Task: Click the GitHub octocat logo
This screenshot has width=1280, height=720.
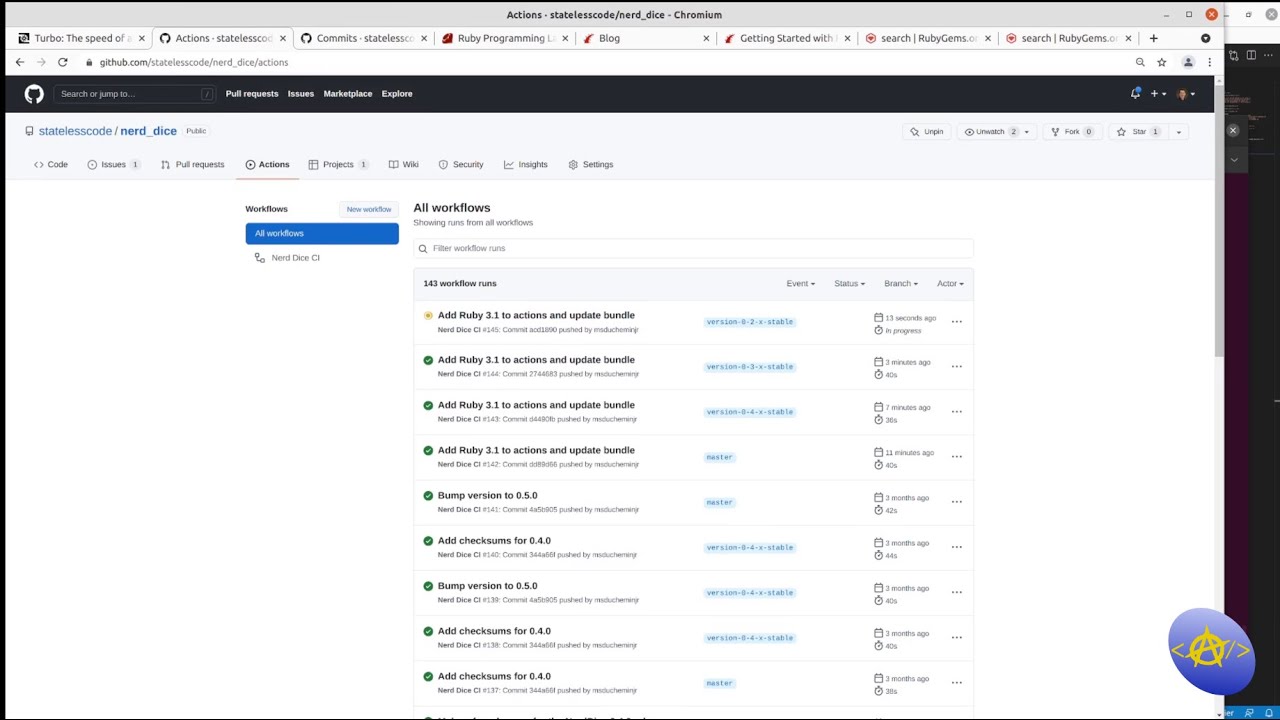Action: coord(34,94)
